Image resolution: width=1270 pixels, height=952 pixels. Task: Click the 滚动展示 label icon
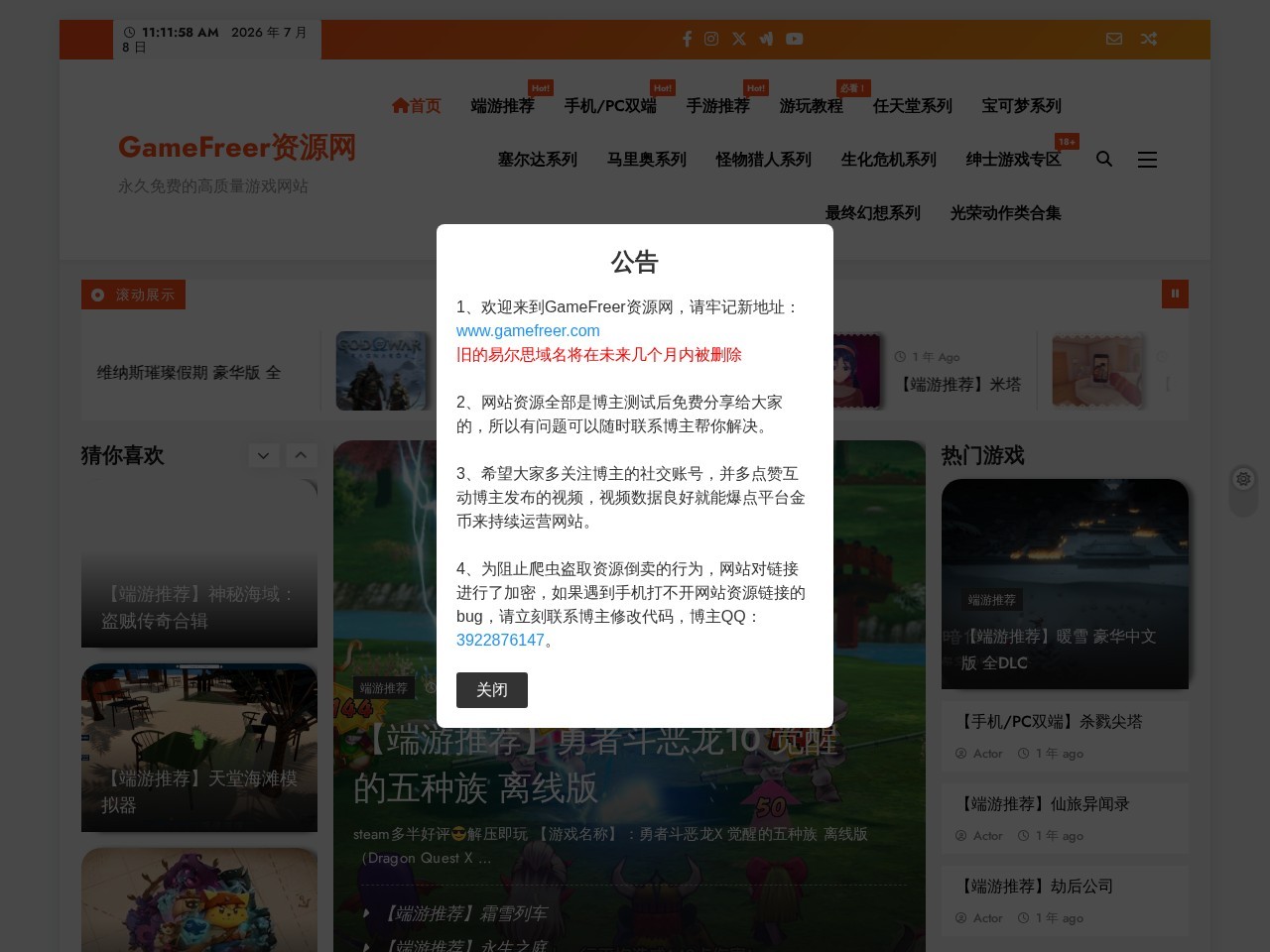97,295
